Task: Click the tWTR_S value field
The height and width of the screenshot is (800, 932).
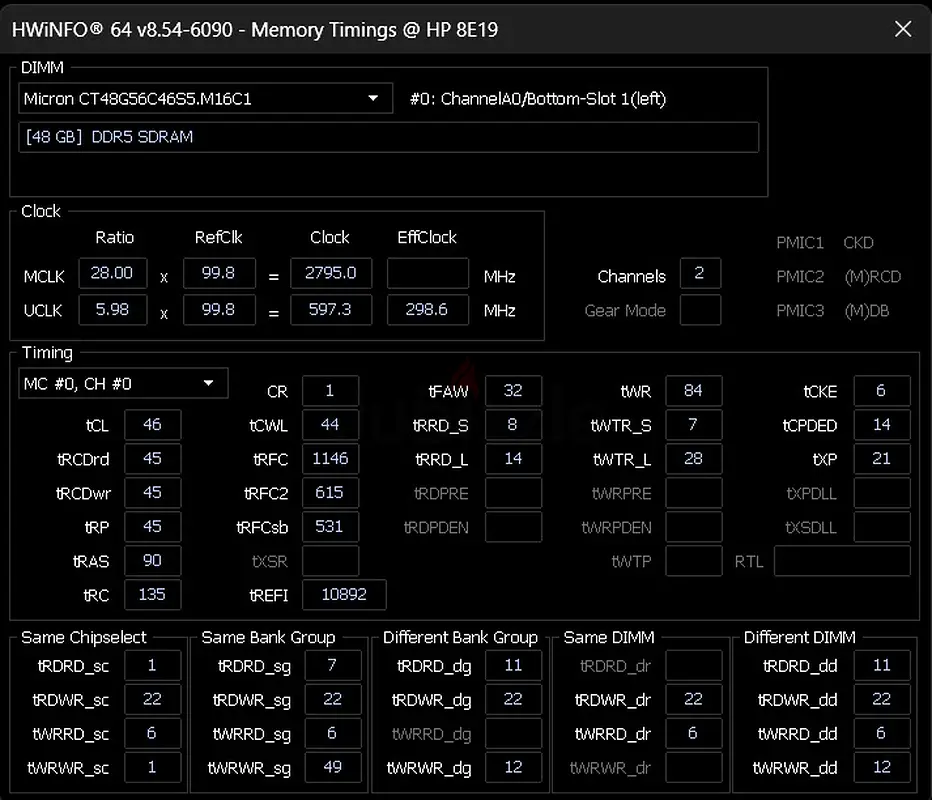Action: click(694, 425)
